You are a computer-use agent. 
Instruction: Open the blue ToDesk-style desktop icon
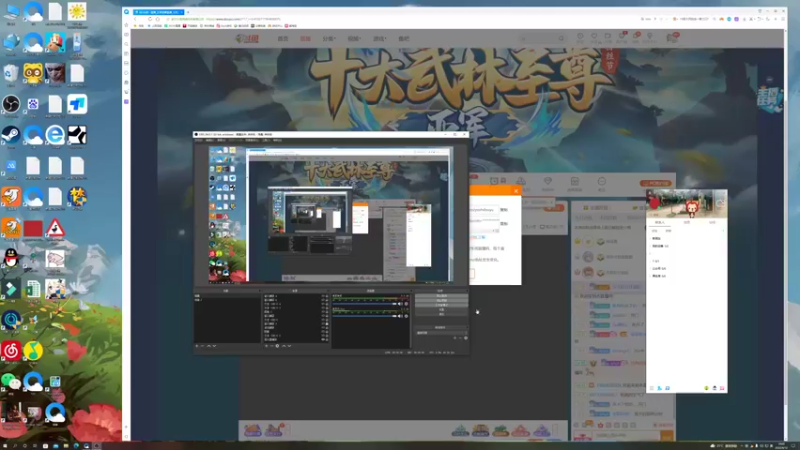pos(77,104)
